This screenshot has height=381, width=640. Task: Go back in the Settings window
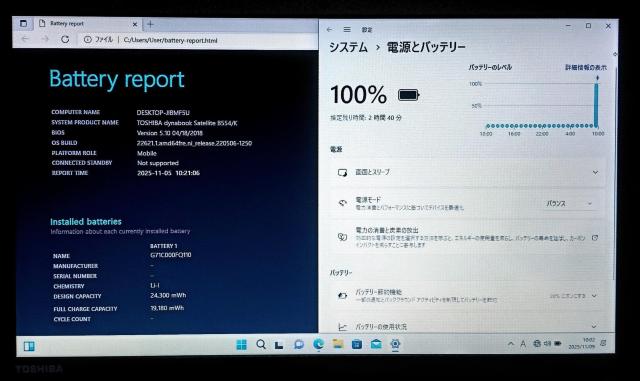[x=329, y=29]
